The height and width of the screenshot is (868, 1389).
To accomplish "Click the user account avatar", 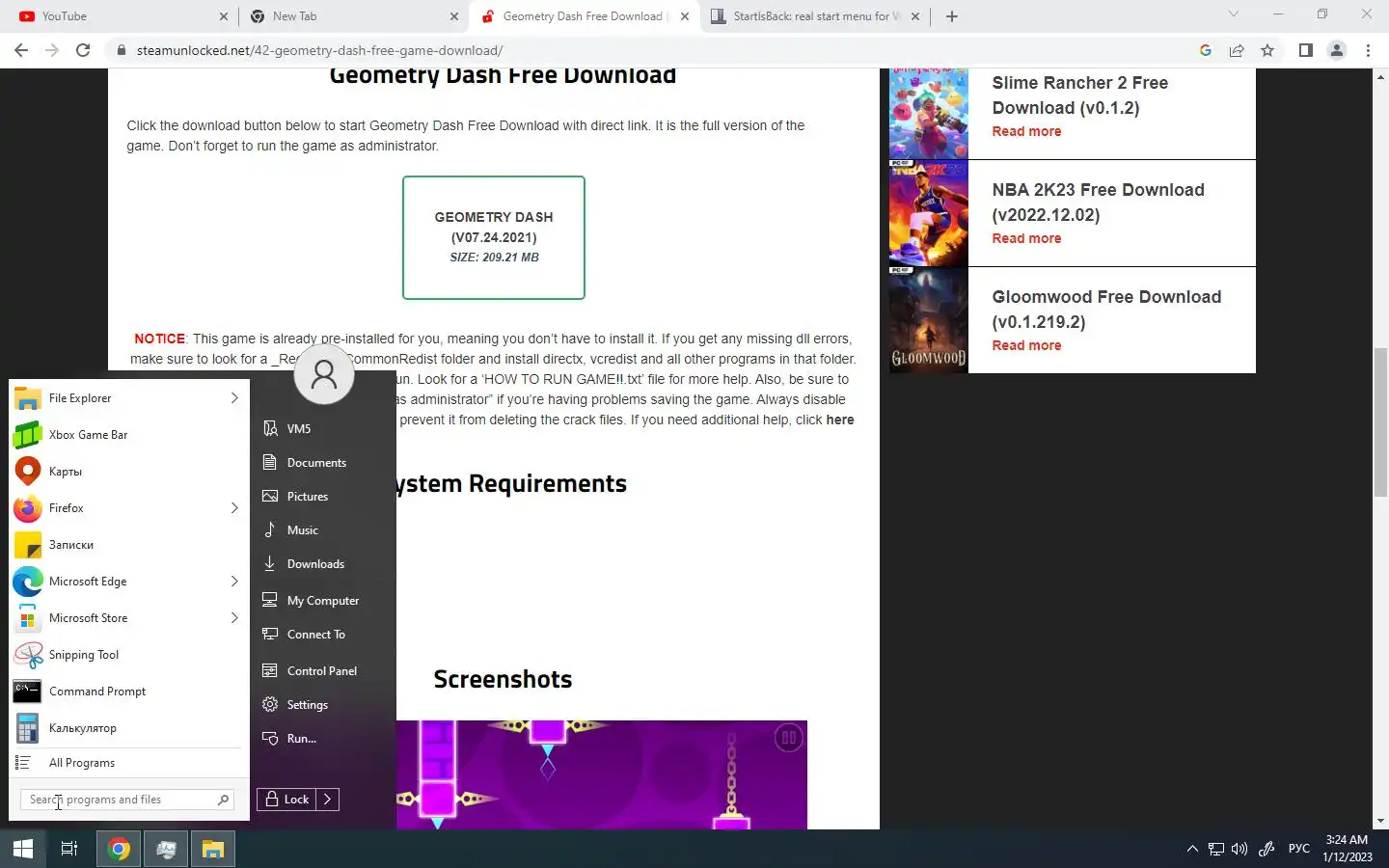I will (x=324, y=374).
